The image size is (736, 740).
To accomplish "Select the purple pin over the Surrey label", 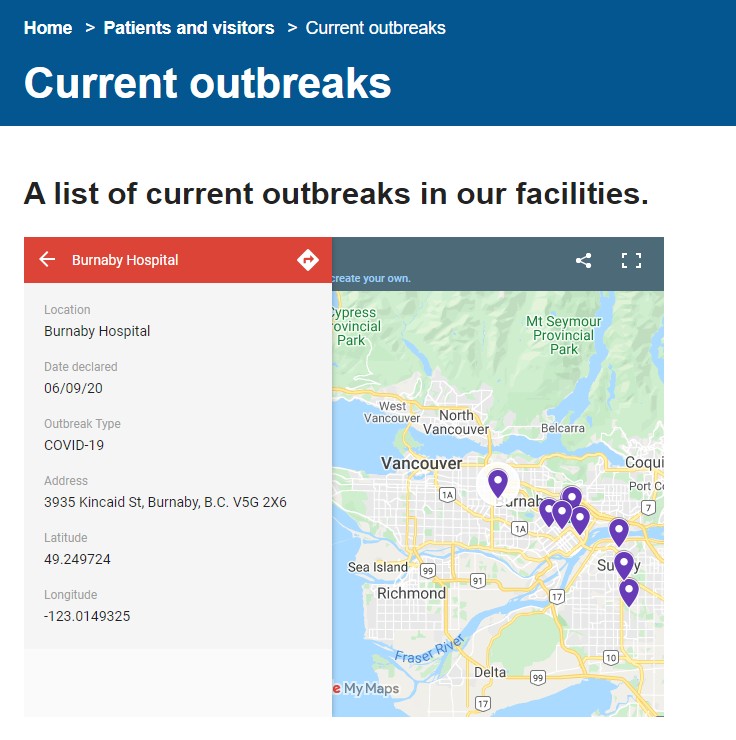I will (624, 565).
